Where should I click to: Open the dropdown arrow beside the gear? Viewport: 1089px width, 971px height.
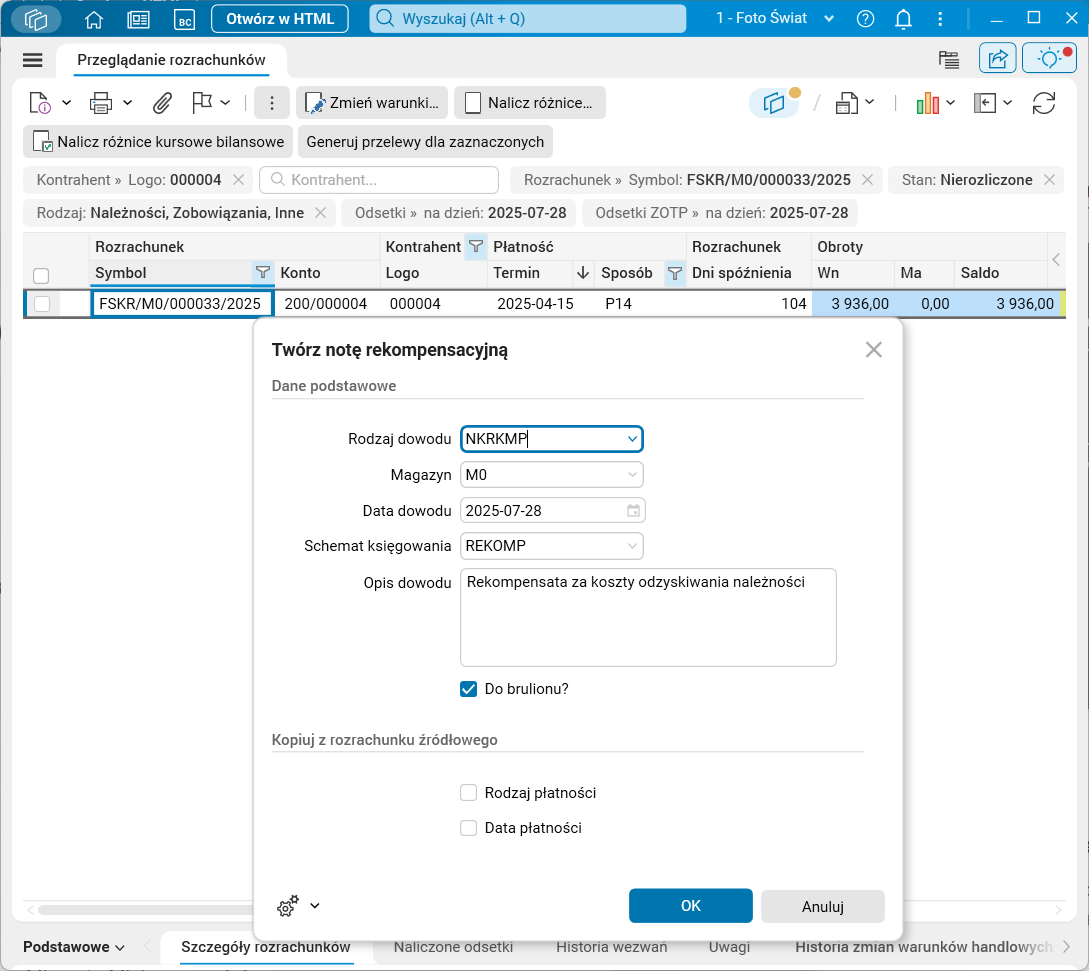[x=315, y=906]
